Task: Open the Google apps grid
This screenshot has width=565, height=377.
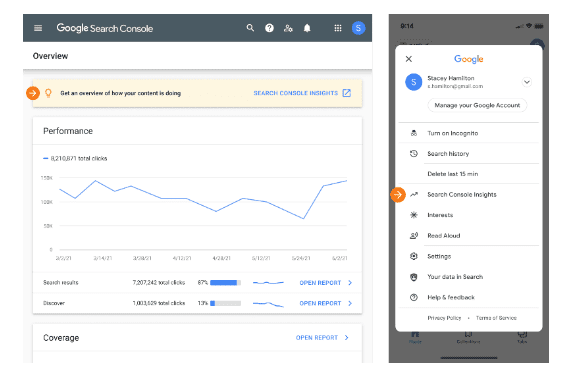Action: coord(338,28)
